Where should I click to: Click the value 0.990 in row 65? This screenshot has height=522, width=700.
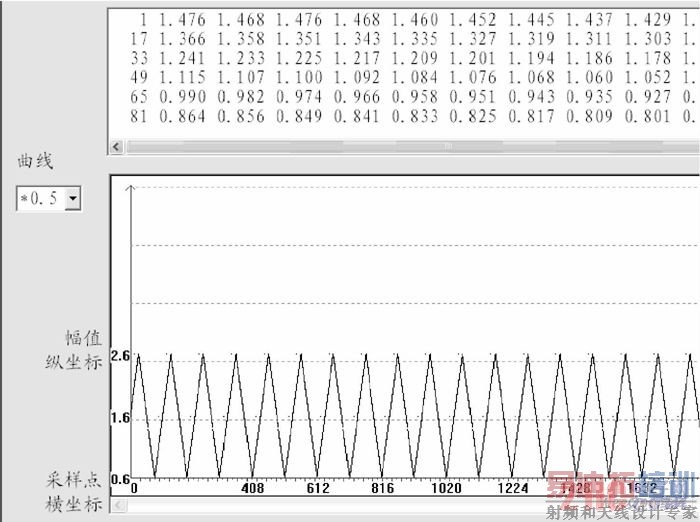point(182,97)
